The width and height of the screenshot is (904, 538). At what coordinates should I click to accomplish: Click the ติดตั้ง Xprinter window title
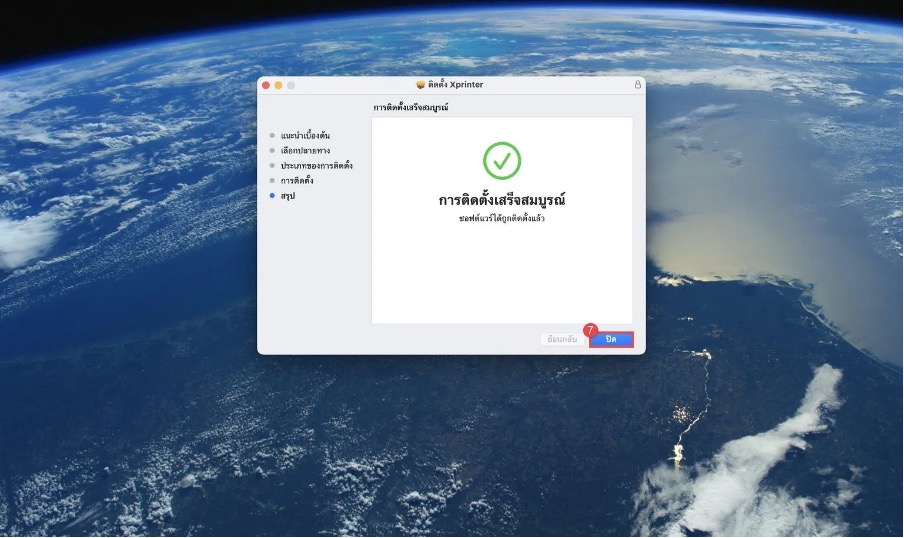pyautogui.click(x=455, y=85)
